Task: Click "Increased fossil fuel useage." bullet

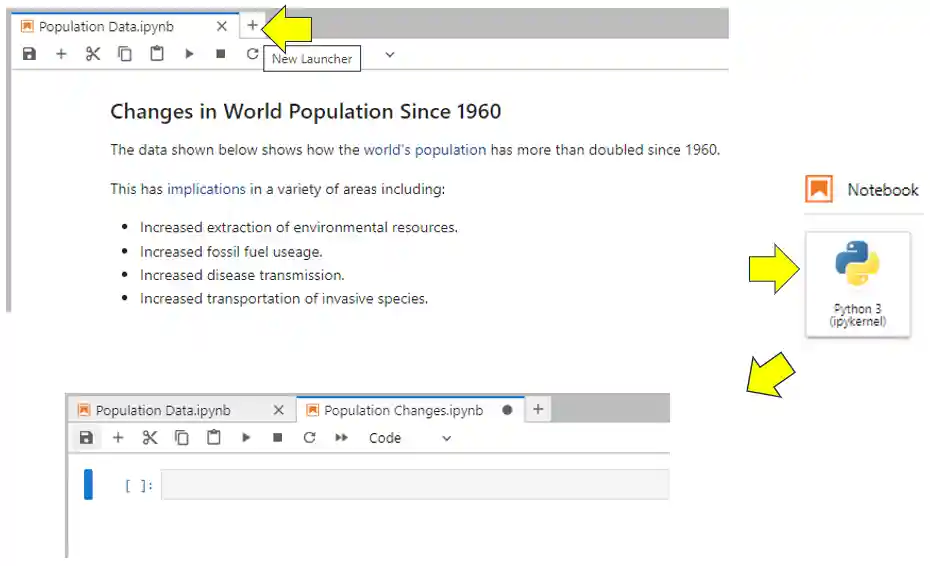Action: pyautogui.click(x=231, y=252)
